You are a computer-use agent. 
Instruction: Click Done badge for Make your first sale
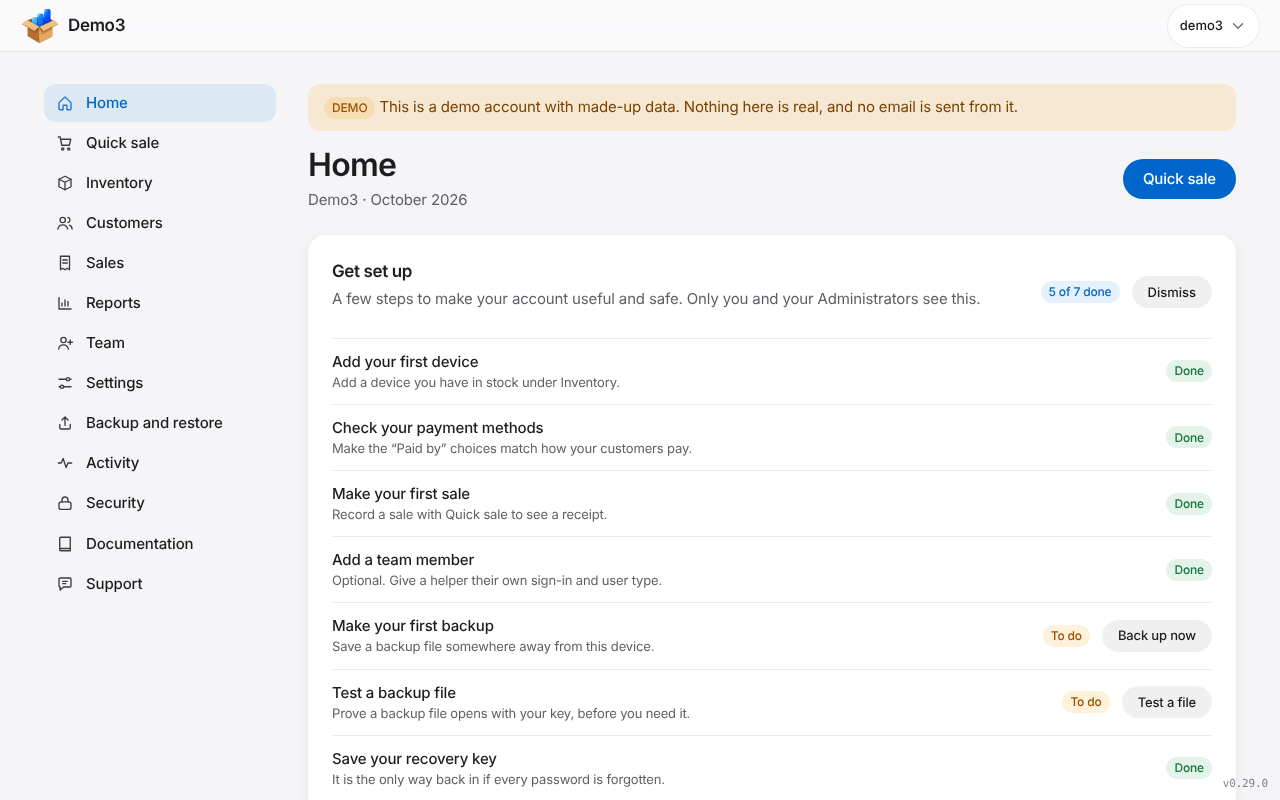click(1189, 504)
